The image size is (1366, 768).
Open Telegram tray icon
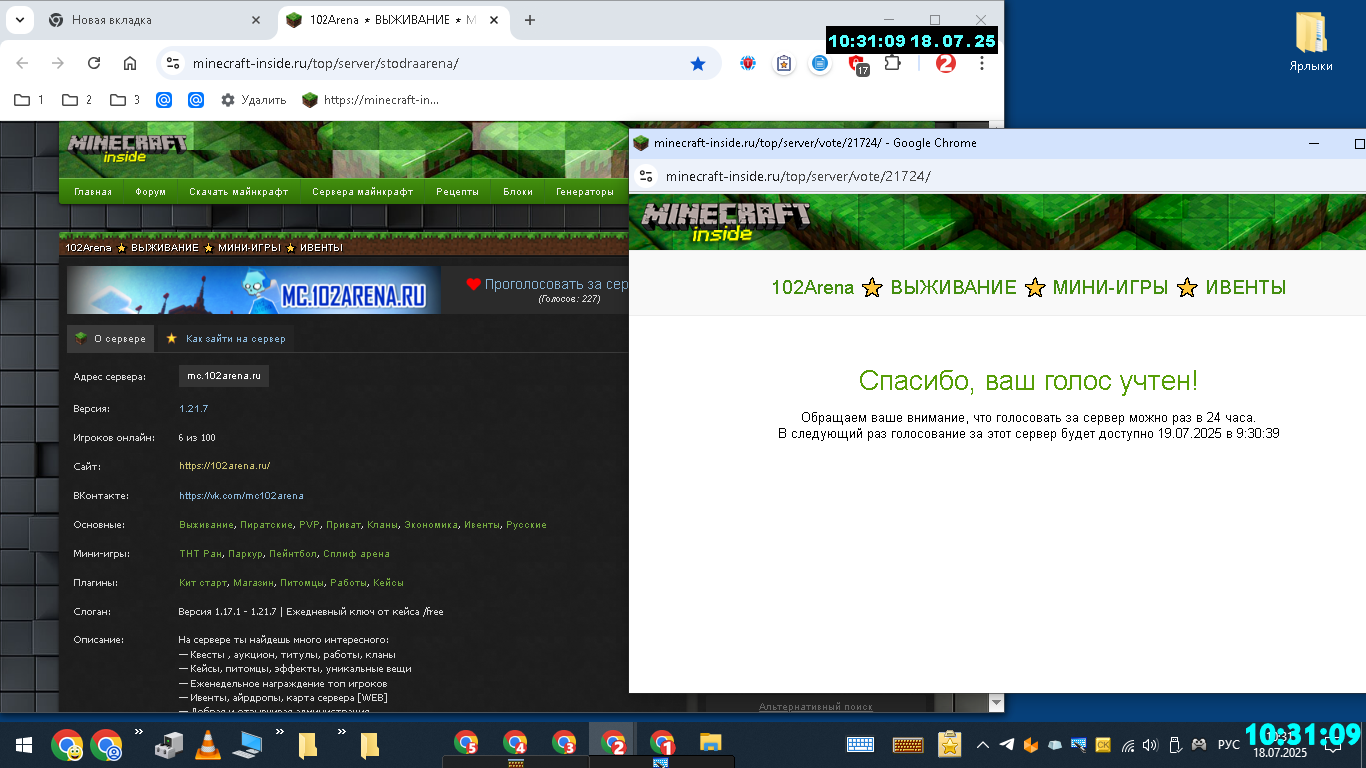pyautogui.click(x=1007, y=745)
